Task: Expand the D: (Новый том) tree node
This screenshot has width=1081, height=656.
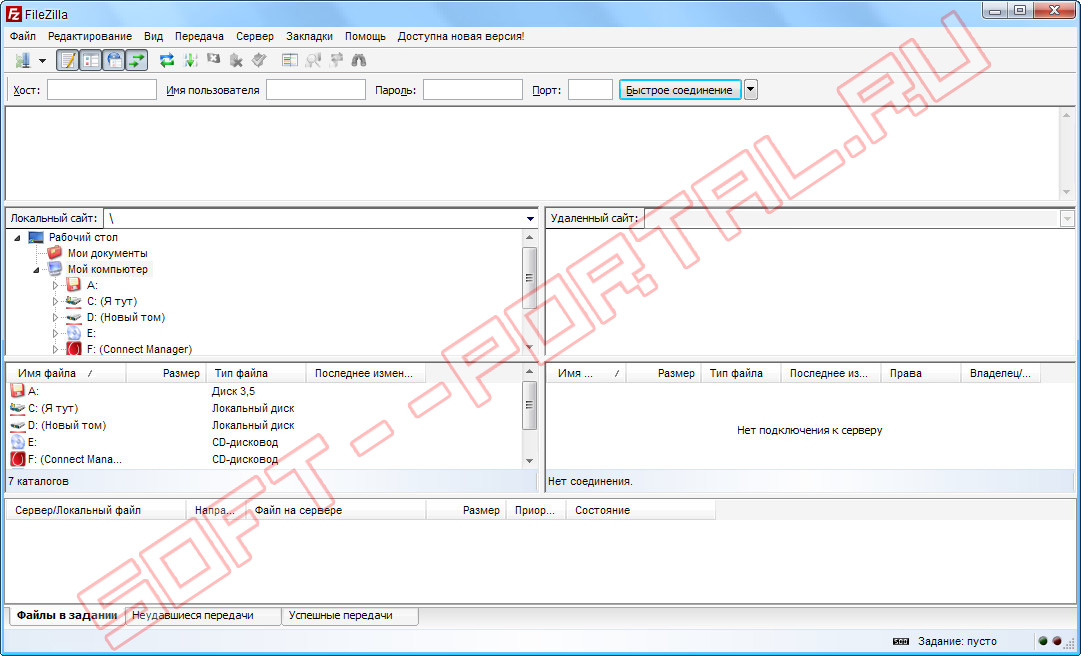Action: pyautogui.click(x=56, y=318)
